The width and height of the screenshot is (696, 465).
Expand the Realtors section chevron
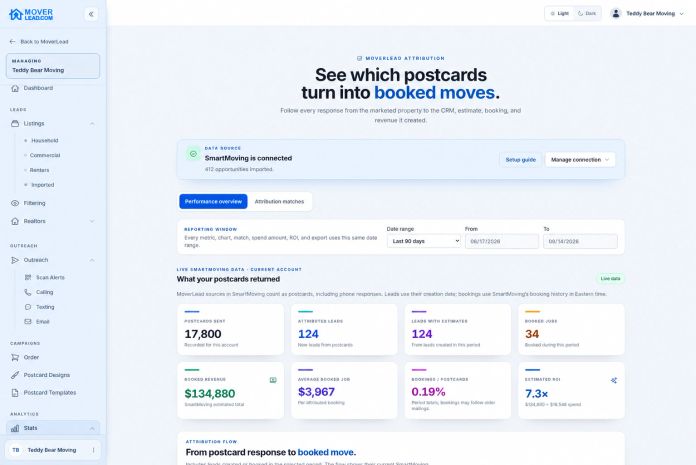92,221
